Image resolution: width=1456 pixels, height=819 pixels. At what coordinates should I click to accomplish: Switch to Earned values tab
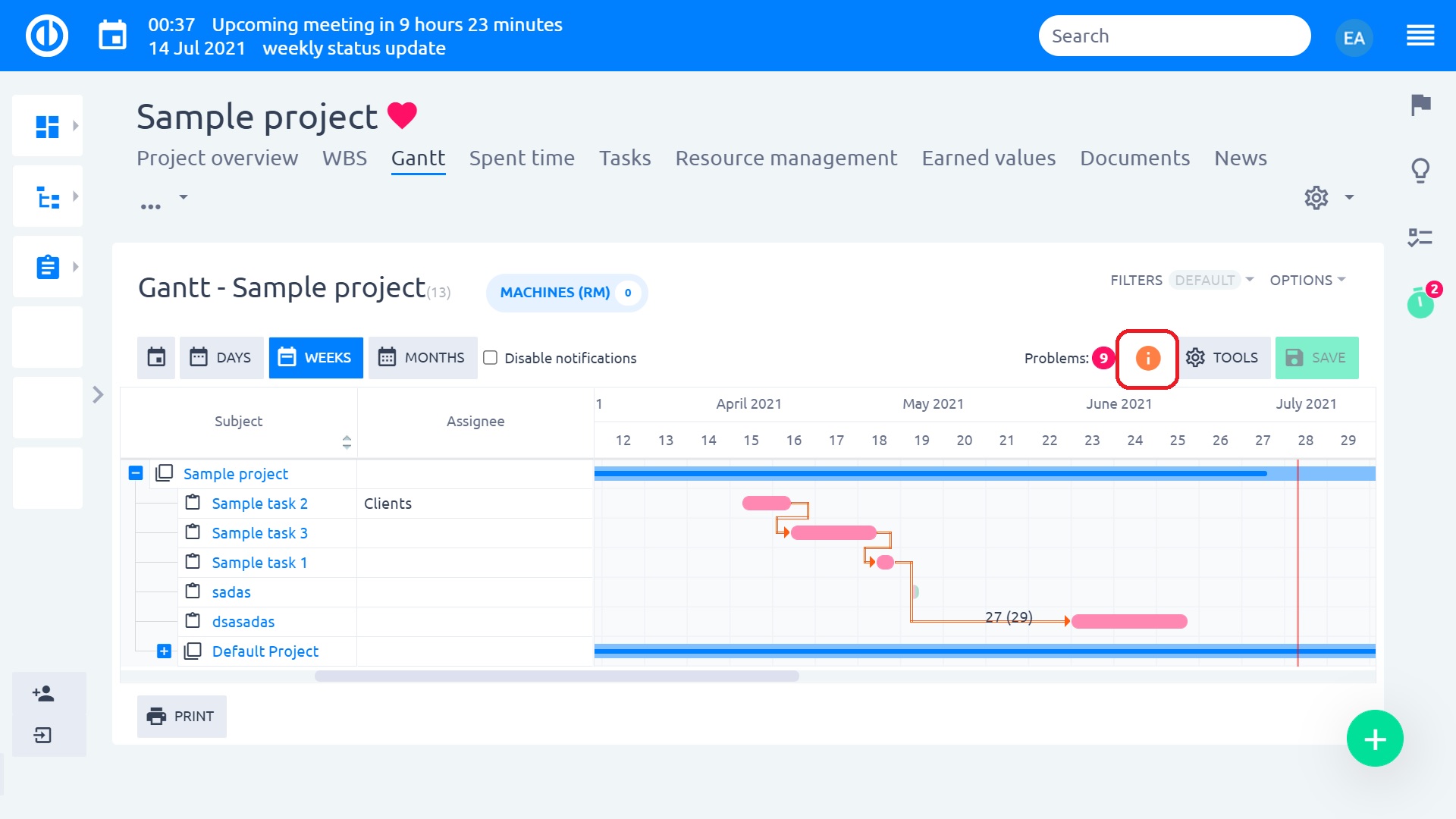(989, 158)
